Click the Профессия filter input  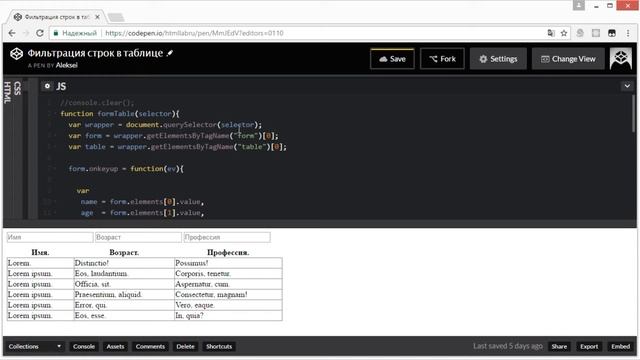[227, 237]
